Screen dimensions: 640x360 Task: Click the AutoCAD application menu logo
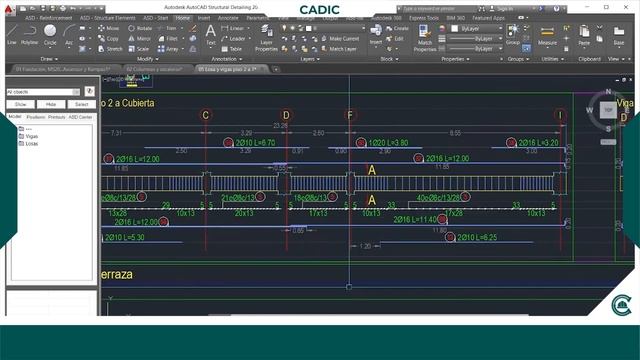tap(9, 8)
